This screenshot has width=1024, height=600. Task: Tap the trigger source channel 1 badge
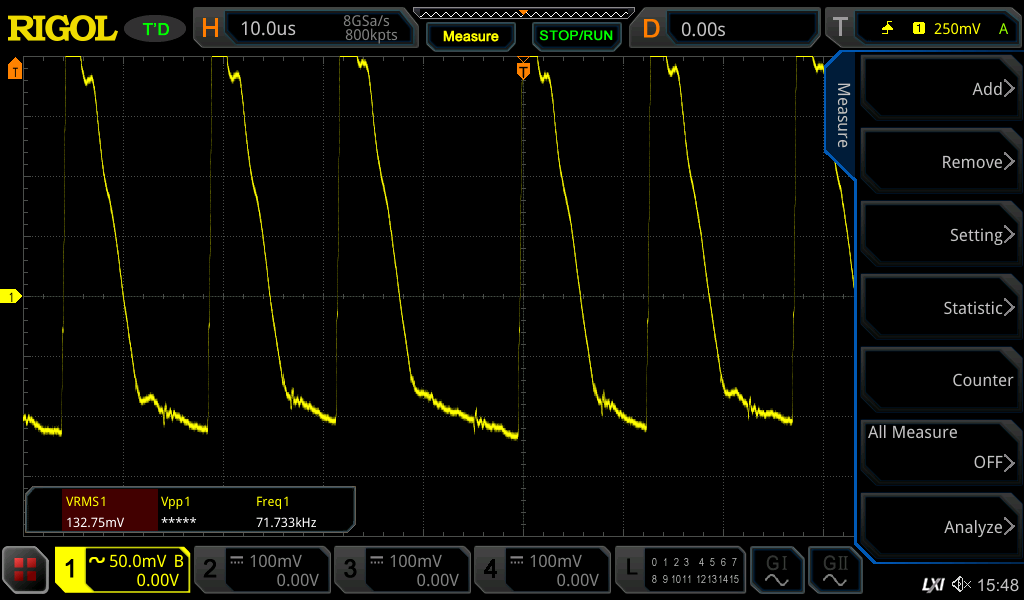point(918,28)
